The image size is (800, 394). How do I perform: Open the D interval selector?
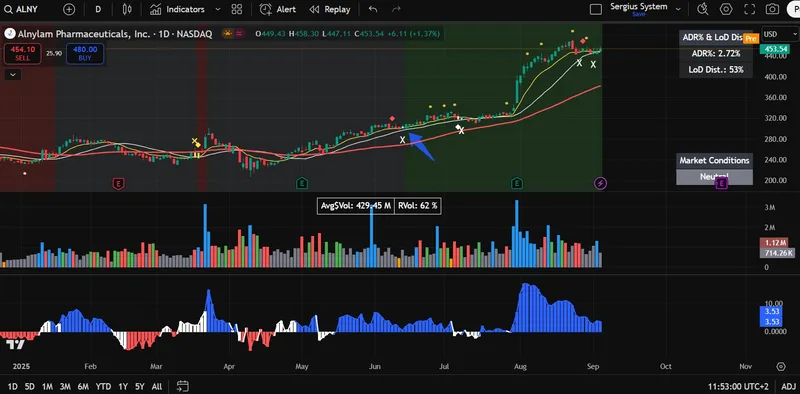coord(98,9)
